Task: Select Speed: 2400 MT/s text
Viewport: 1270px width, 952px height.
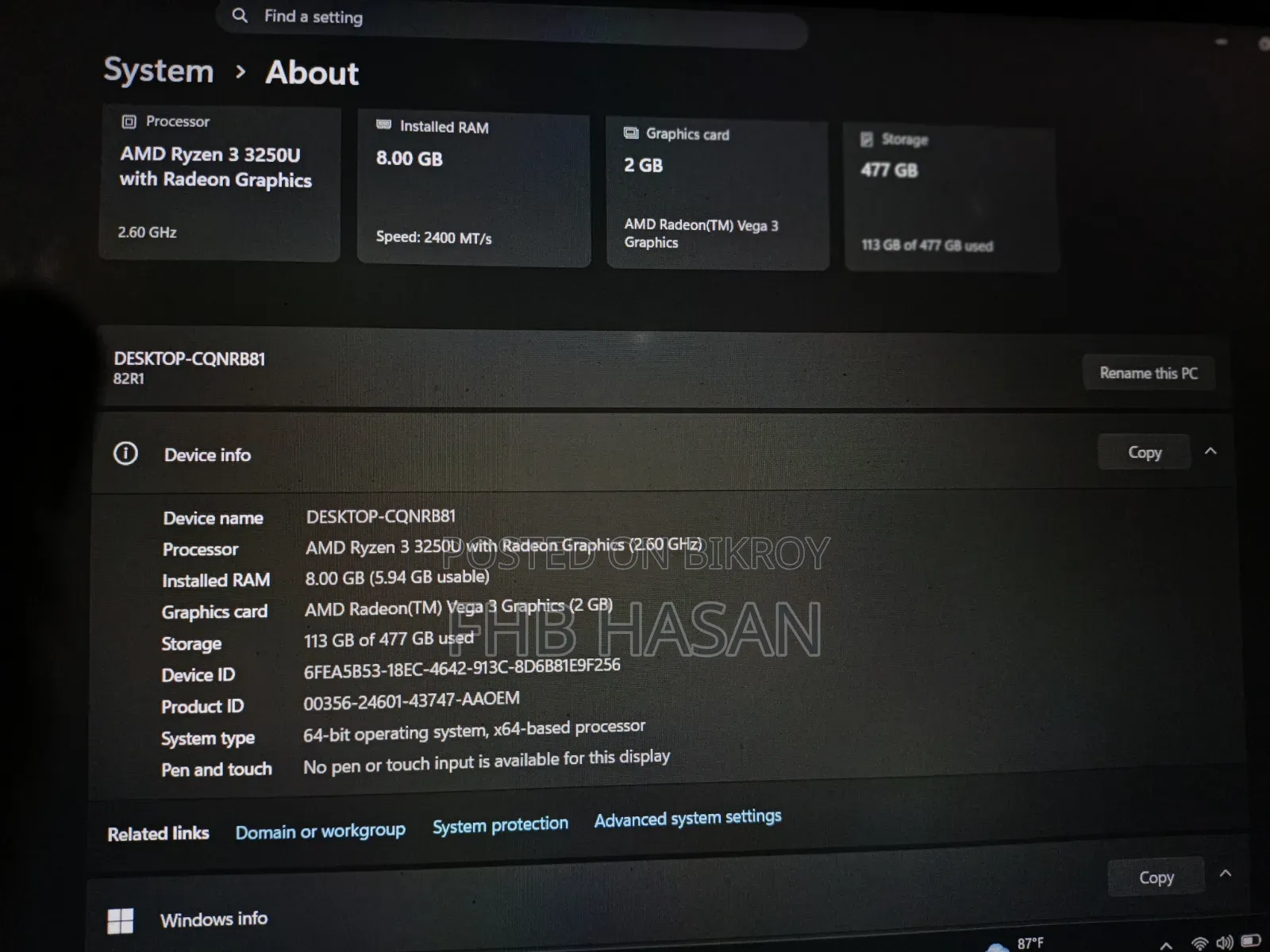Action: 433,237
